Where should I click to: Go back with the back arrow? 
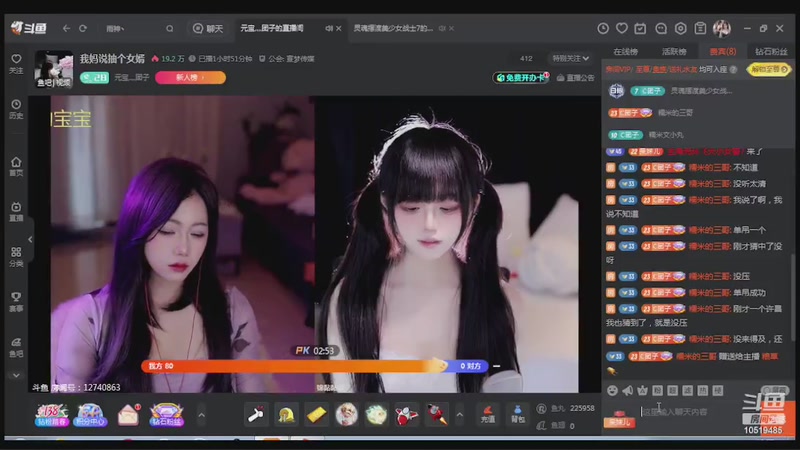[x=66, y=29]
